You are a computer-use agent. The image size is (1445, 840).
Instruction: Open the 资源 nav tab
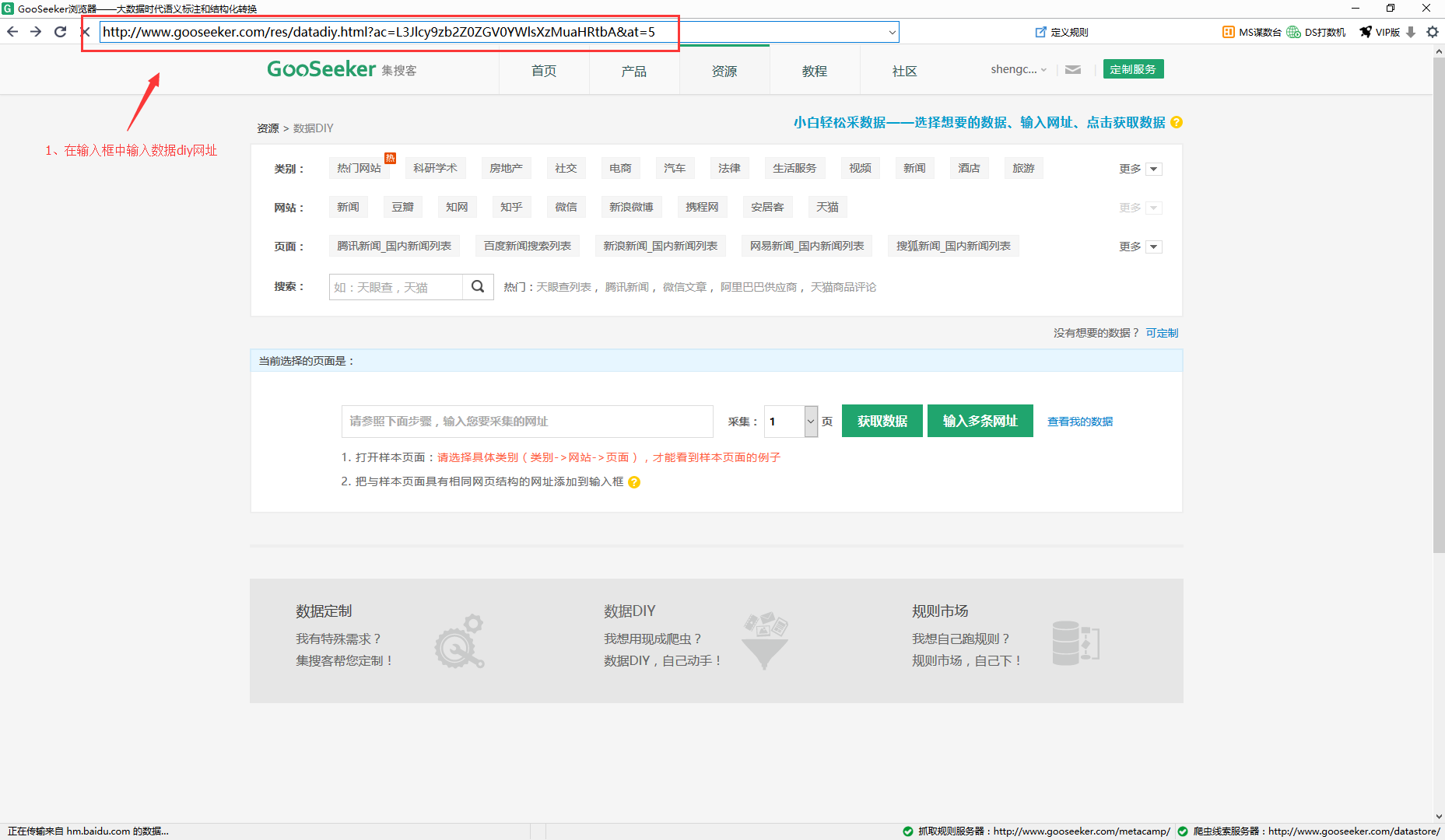click(724, 71)
